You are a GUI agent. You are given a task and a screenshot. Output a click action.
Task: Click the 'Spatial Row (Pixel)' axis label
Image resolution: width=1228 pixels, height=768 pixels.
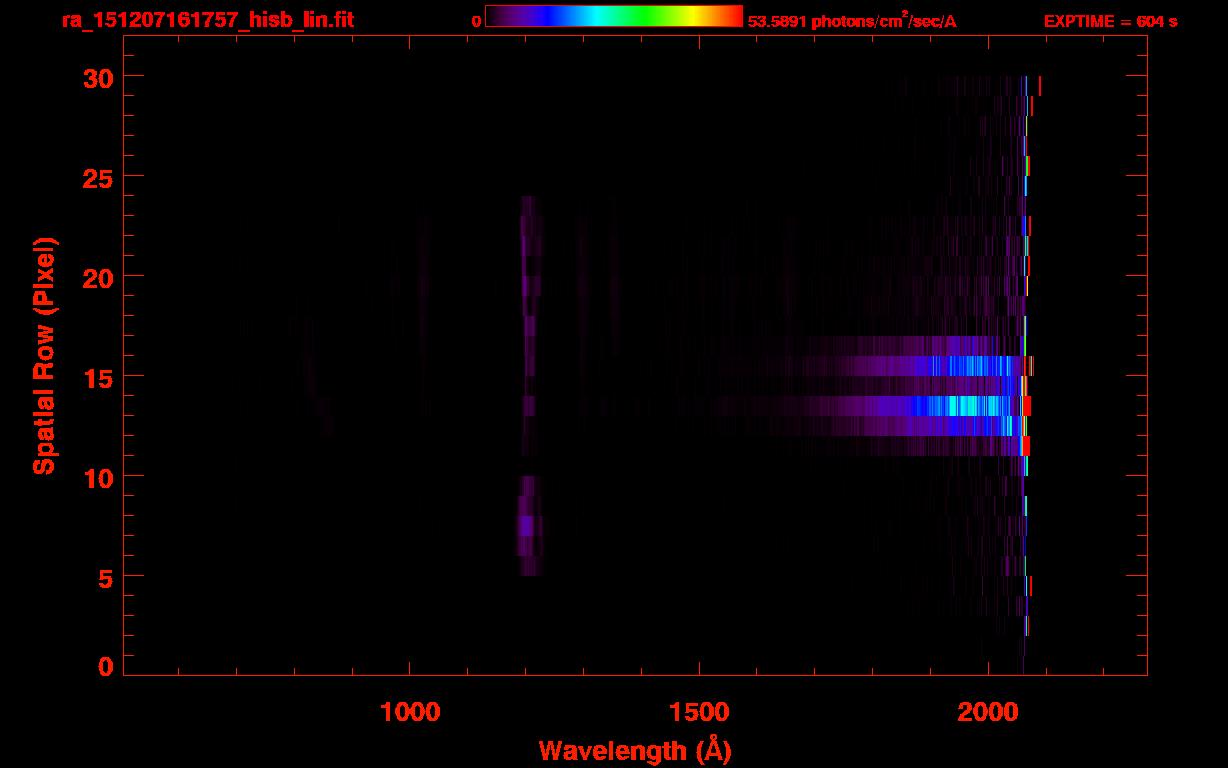coord(44,356)
